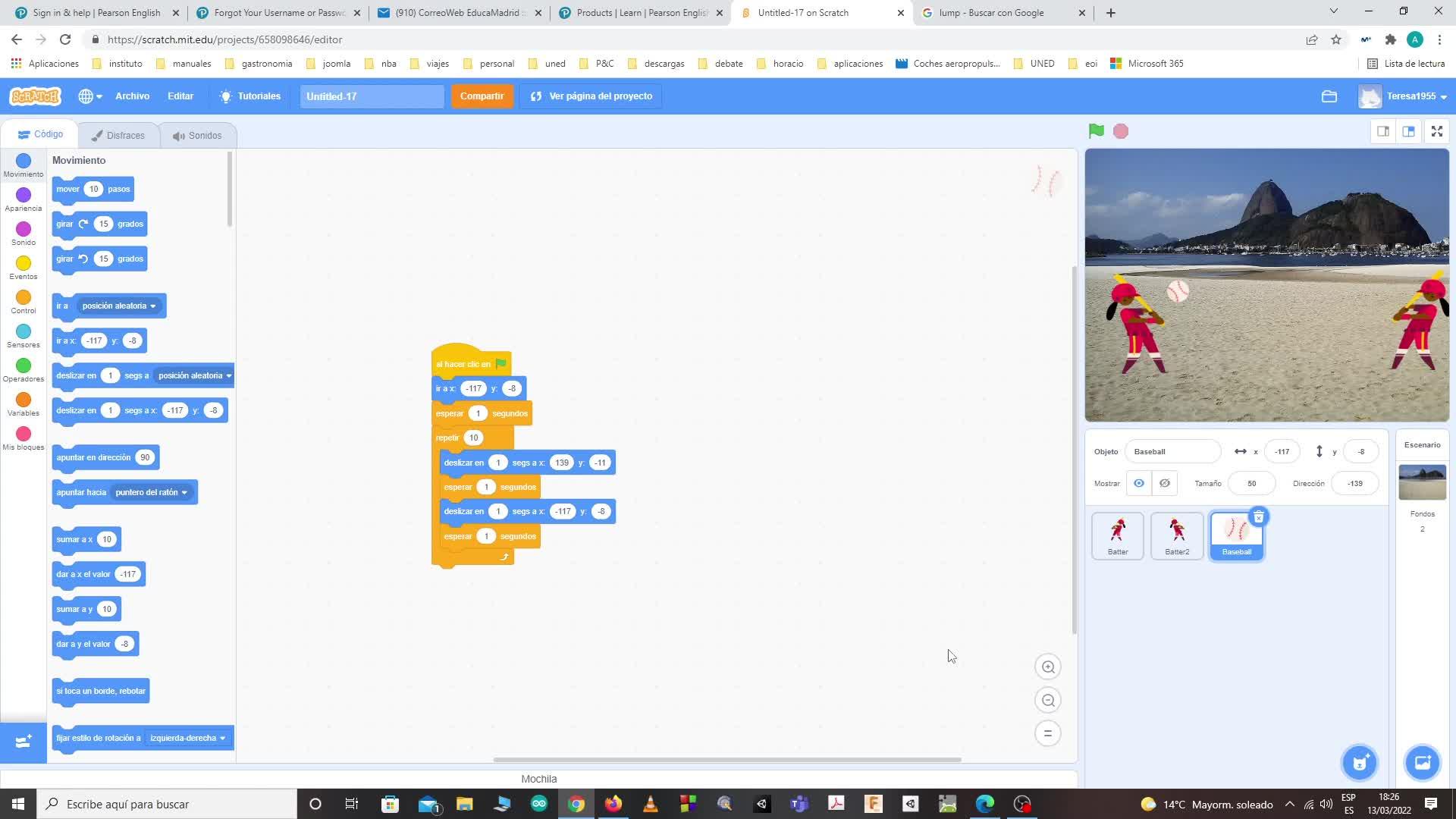
Task: Zoom out of the code workspace
Action: click(1048, 701)
